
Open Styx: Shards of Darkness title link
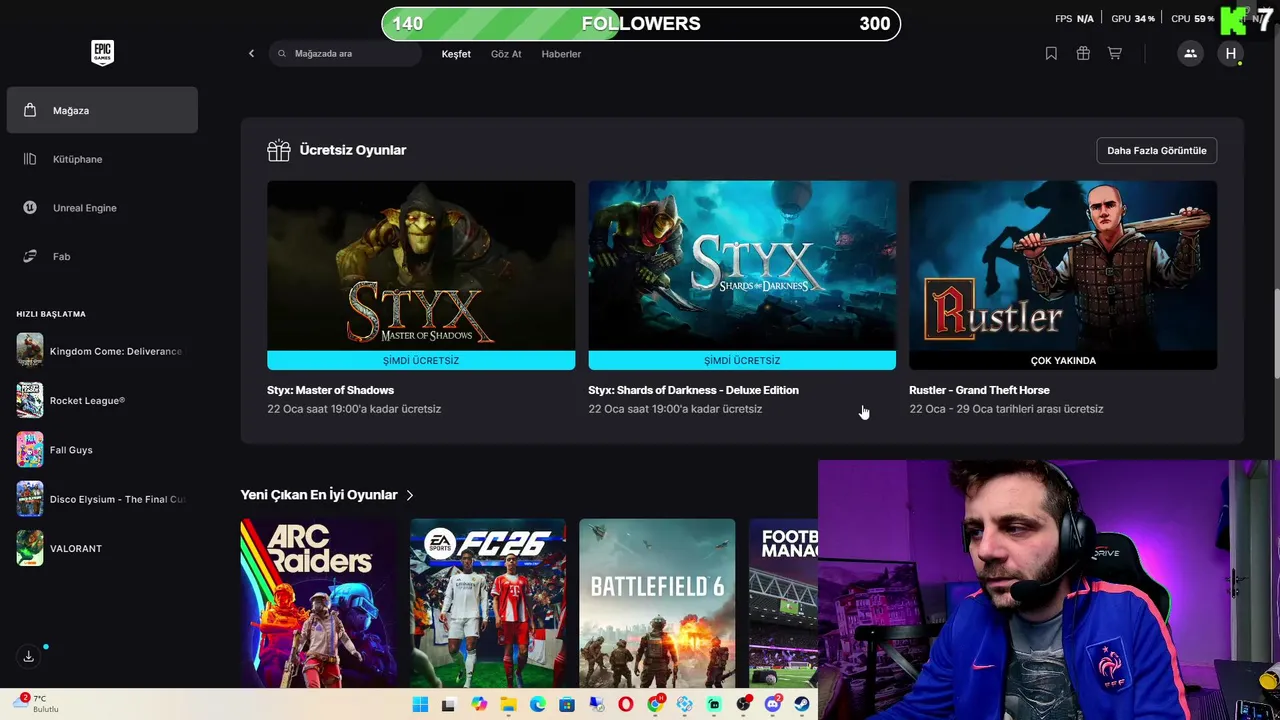click(x=693, y=390)
